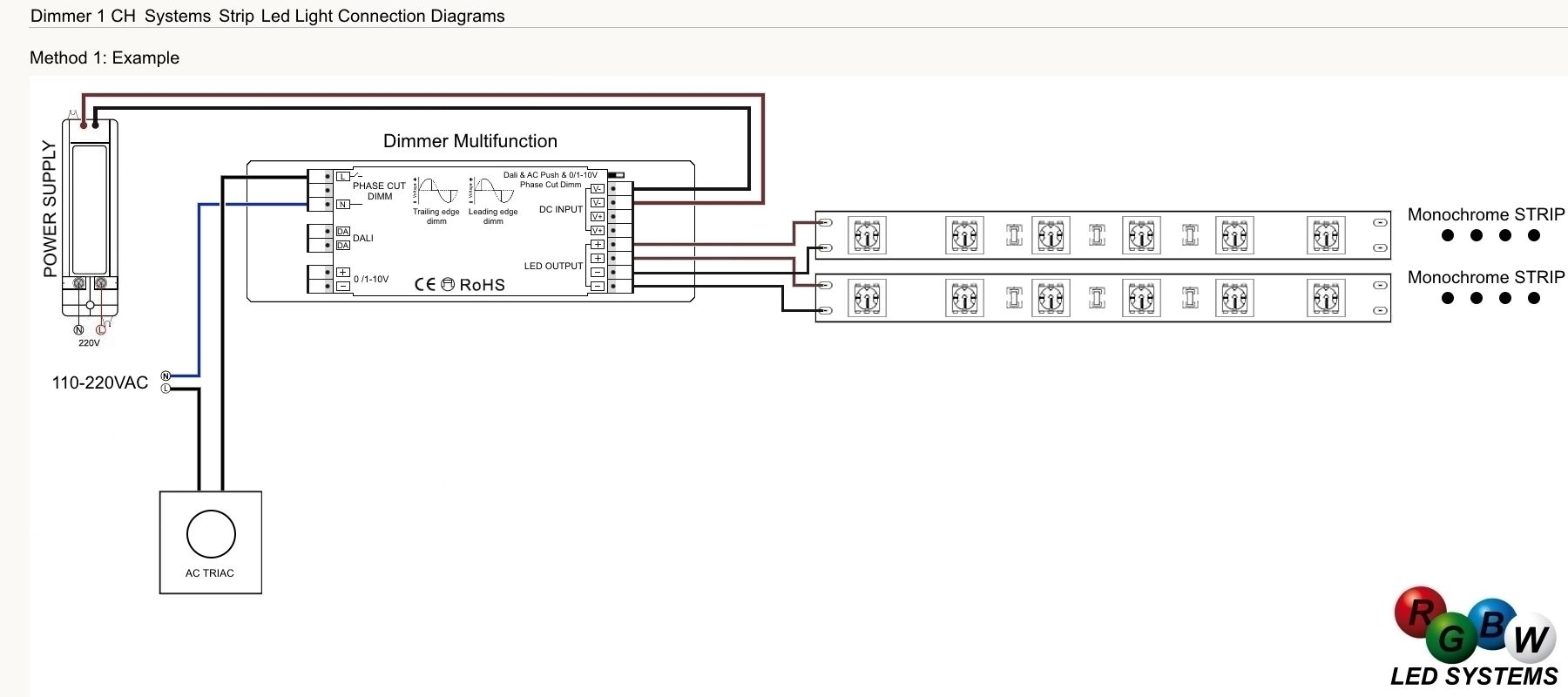Click the 'RoHS' text
The width and height of the screenshot is (1568, 697).
483,284
